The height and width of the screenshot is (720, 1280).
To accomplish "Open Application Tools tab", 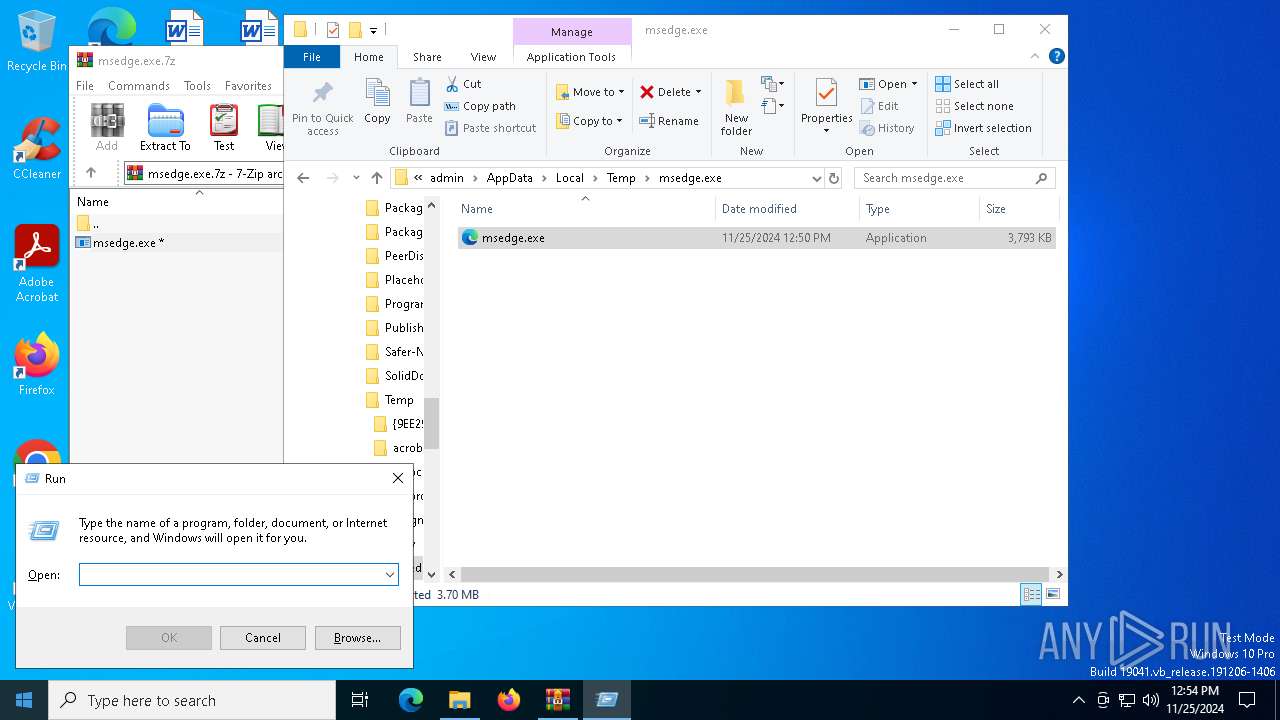I will pos(571,57).
